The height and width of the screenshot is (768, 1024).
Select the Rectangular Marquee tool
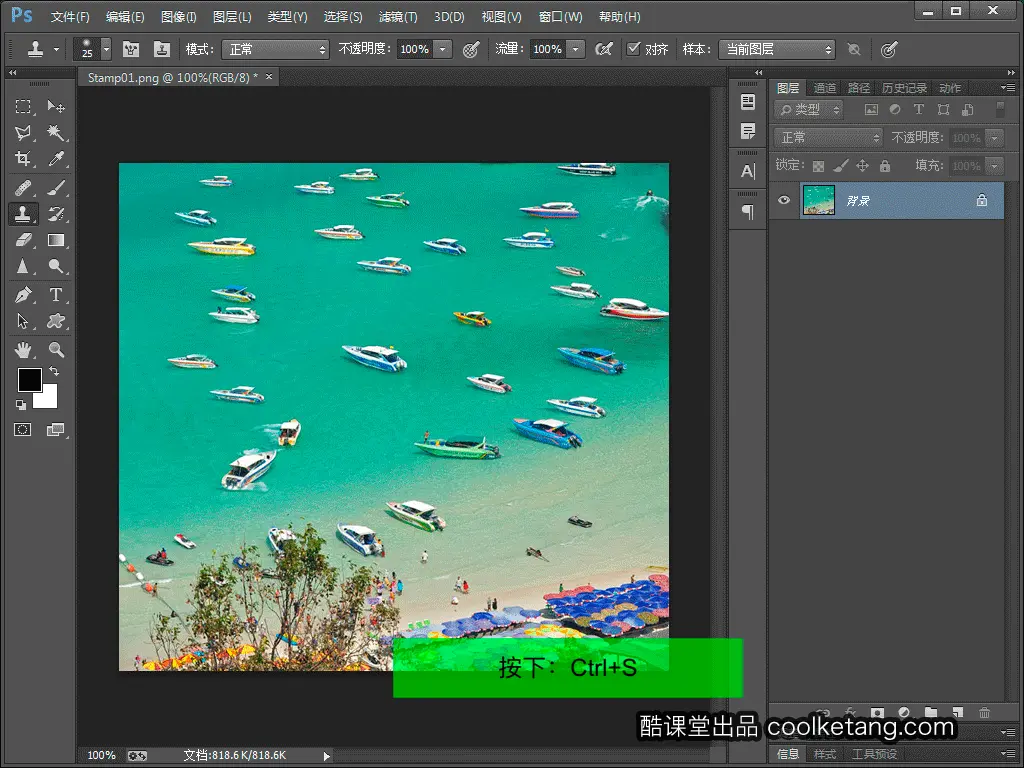click(23, 106)
